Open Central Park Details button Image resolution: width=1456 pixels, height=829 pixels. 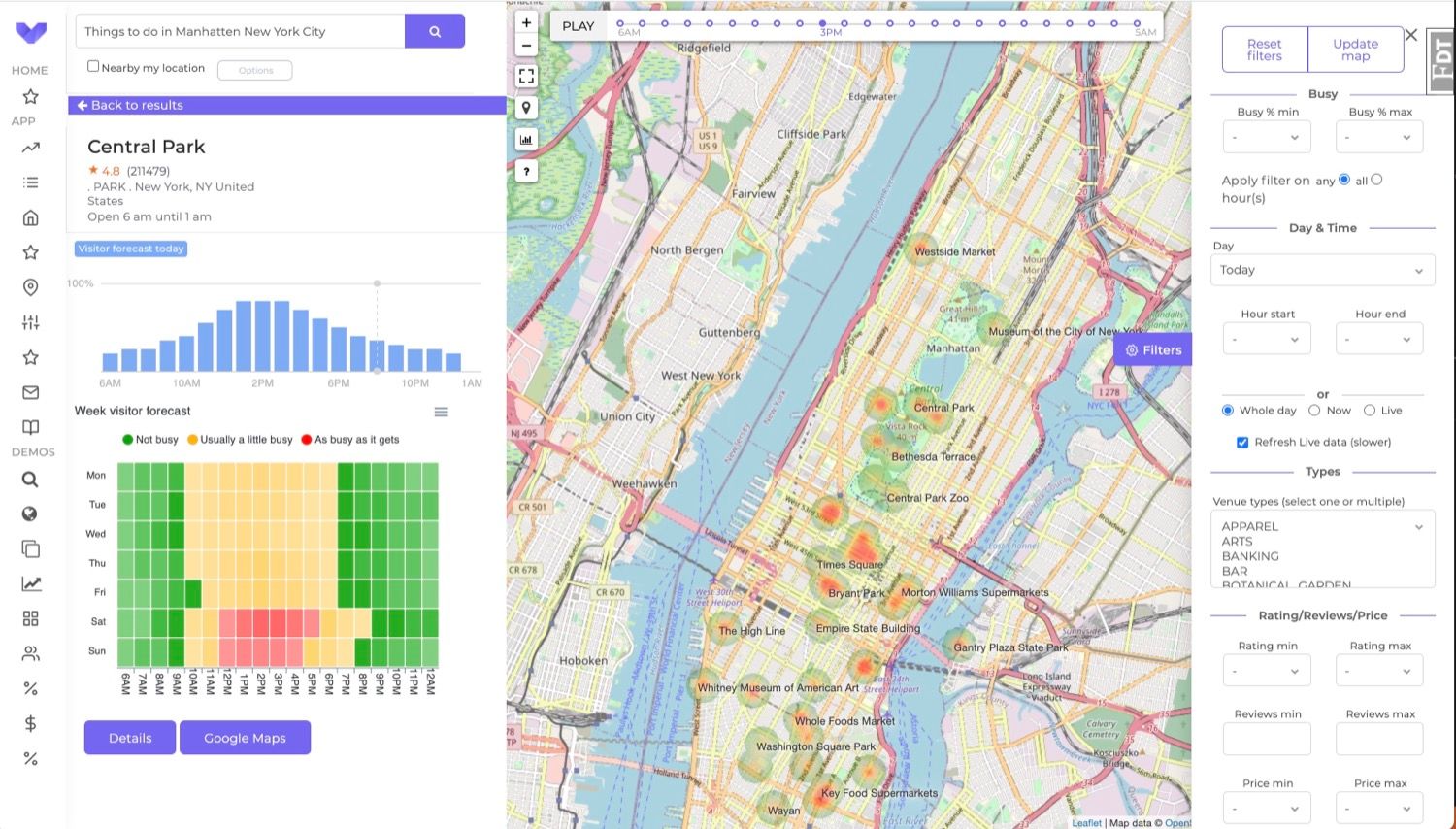(x=130, y=738)
